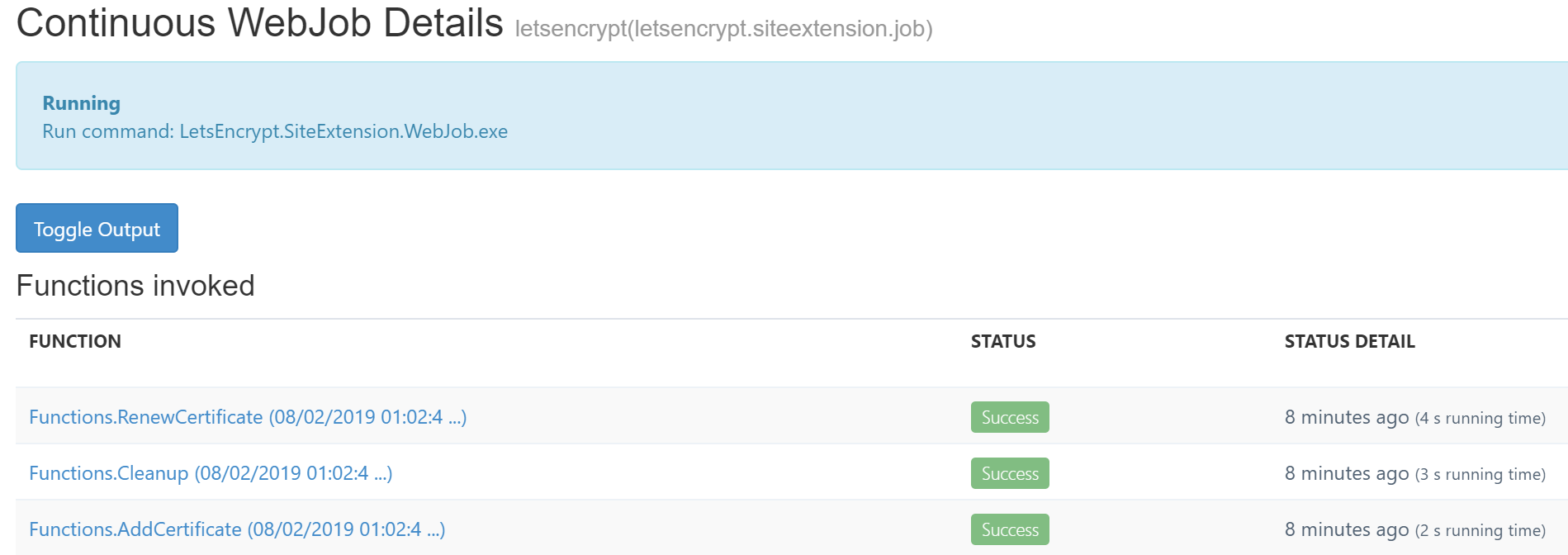Click "8 minutes ago" in the Cleanup row
The height and width of the screenshot is (555, 1568).
pos(1346,473)
